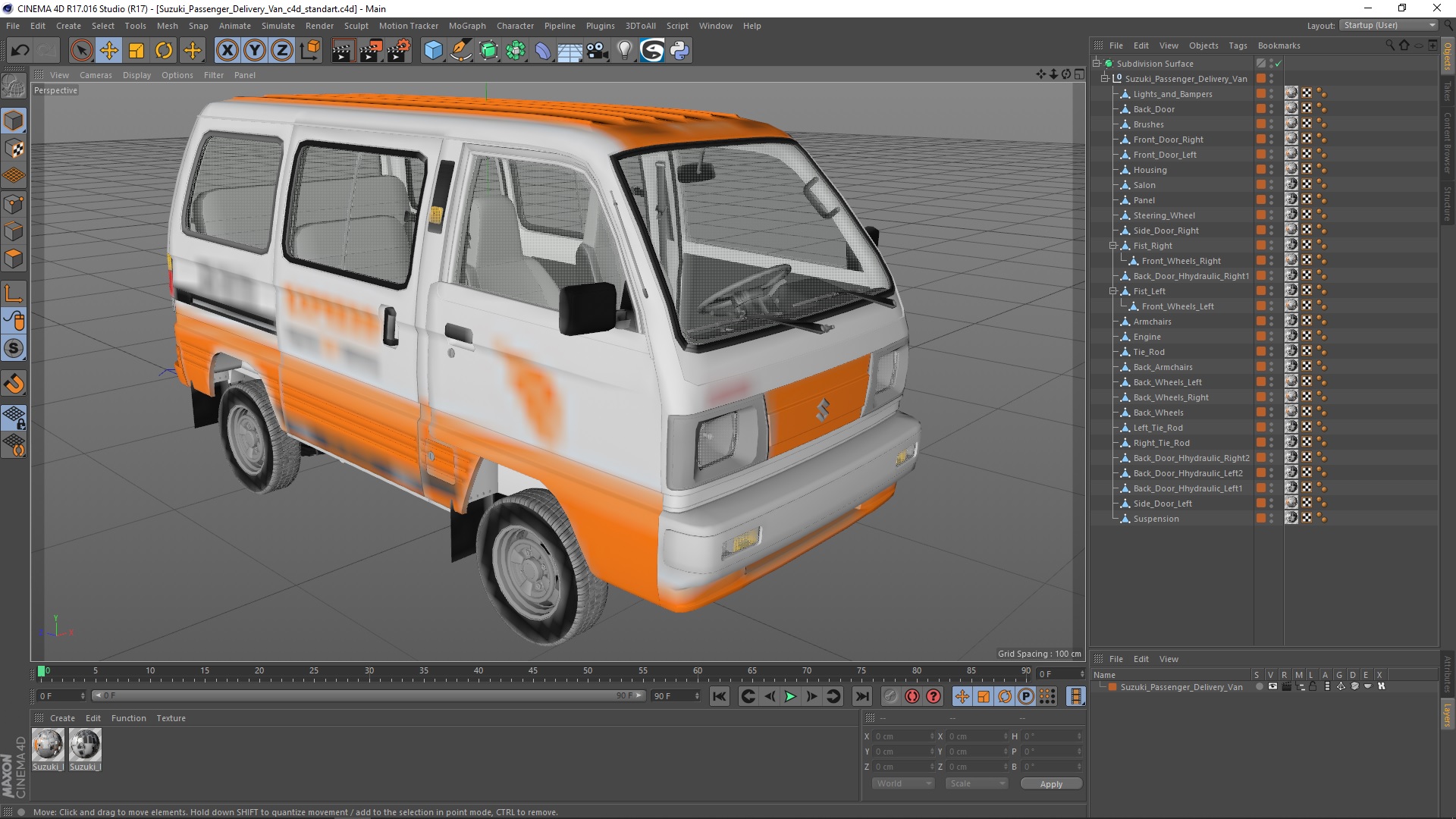
Task: Click the Light bulb icon
Action: (x=625, y=51)
